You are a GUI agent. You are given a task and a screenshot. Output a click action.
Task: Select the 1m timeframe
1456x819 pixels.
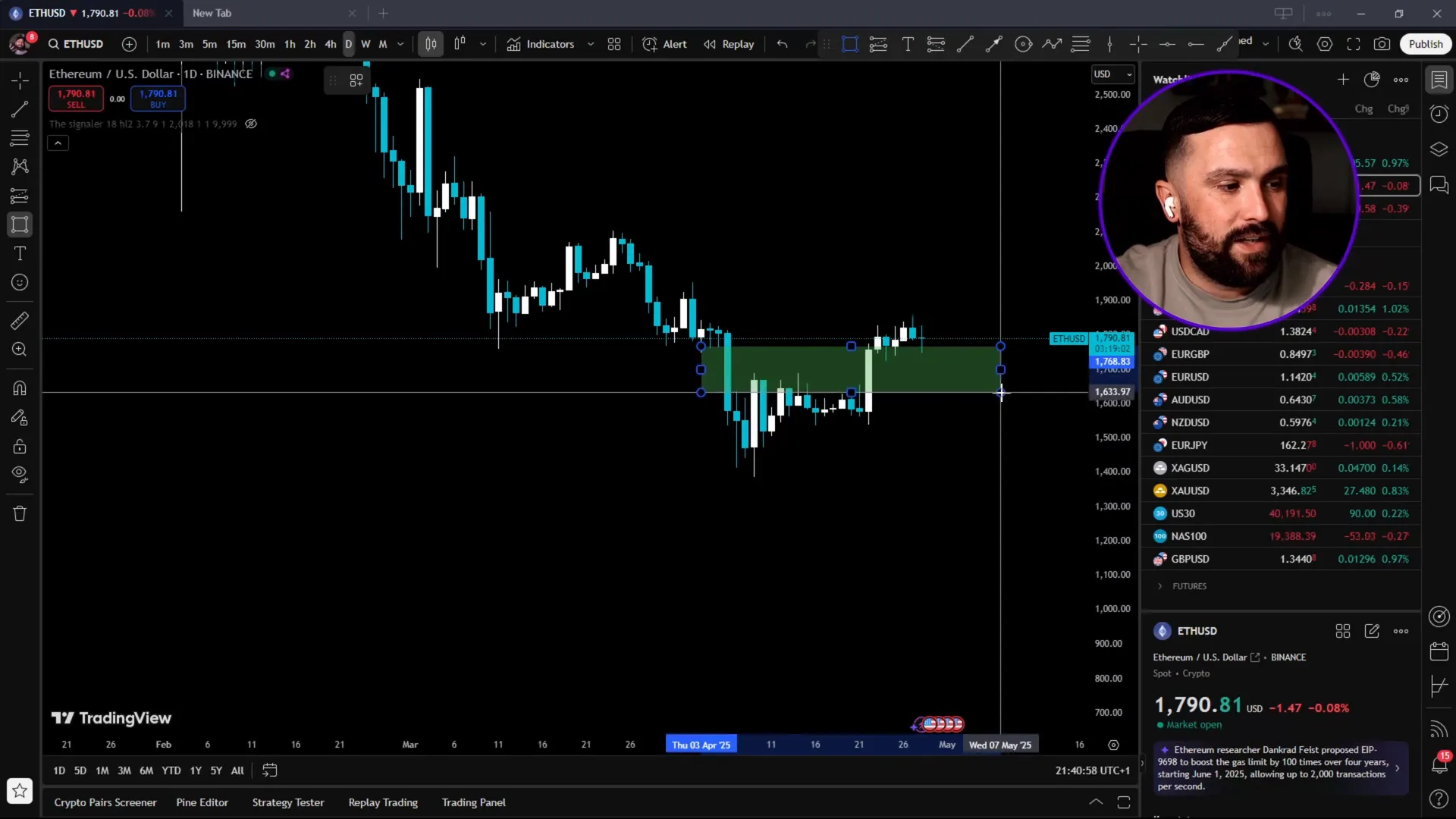point(162,44)
